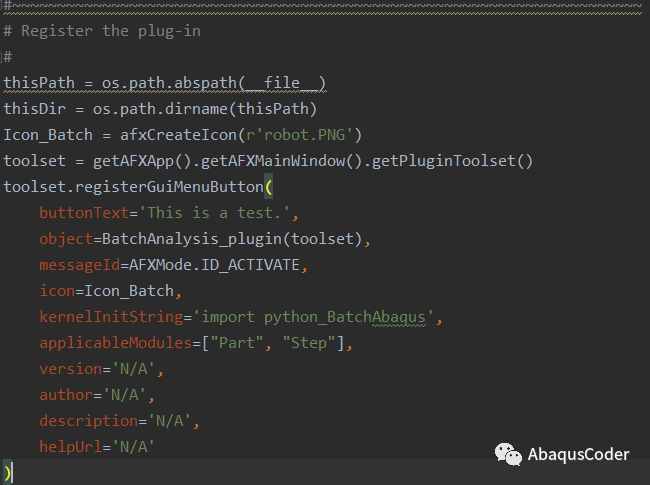Click 'Icon_Batch' after 'icon='

tap(129, 291)
